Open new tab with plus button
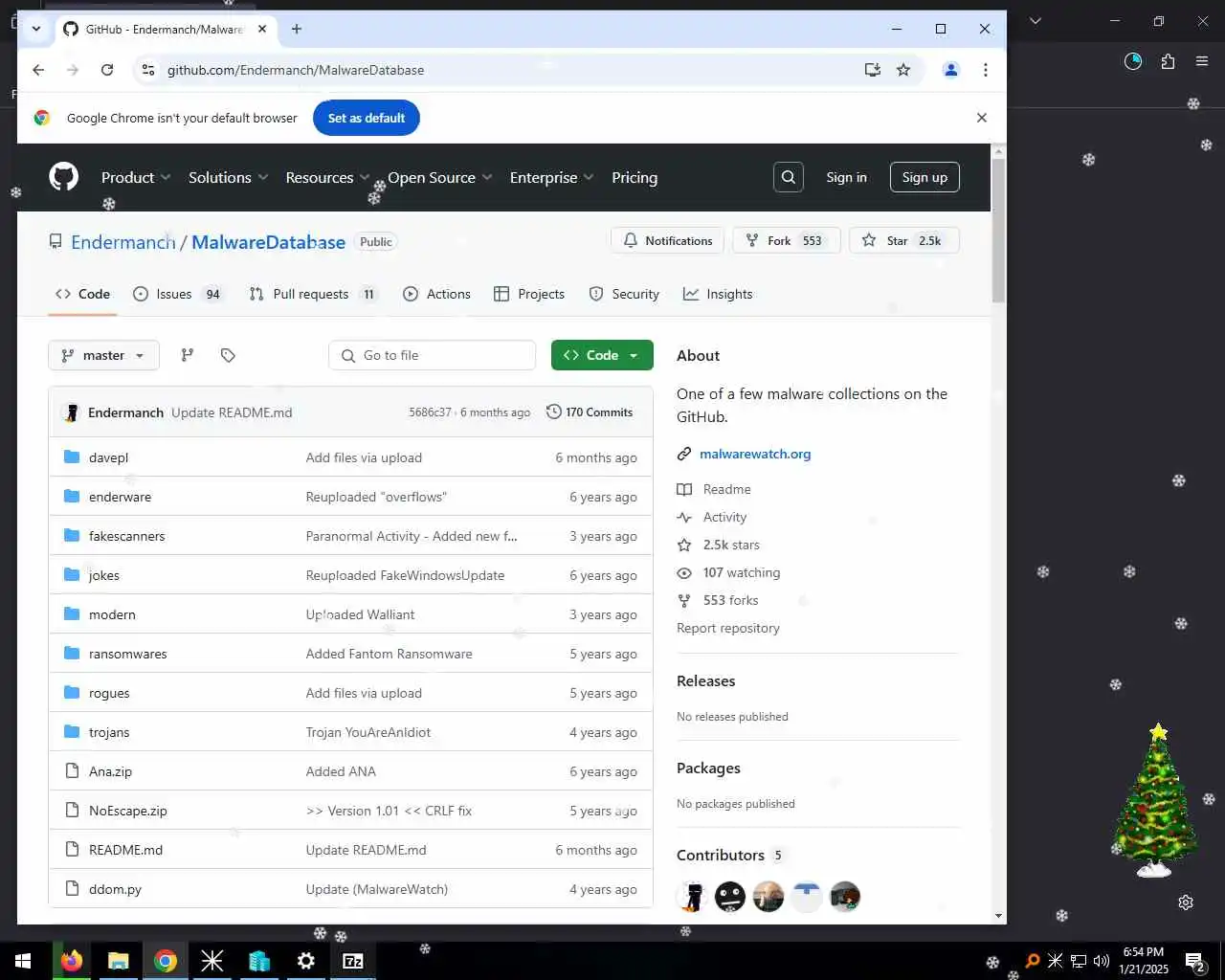This screenshot has width=1225, height=980. tap(297, 29)
